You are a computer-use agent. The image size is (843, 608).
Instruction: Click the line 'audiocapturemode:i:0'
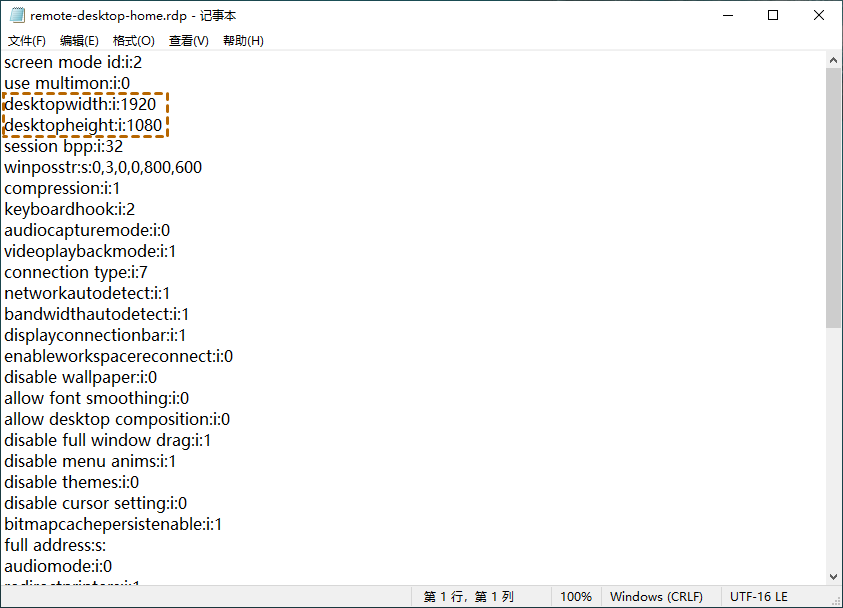click(x=87, y=230)
